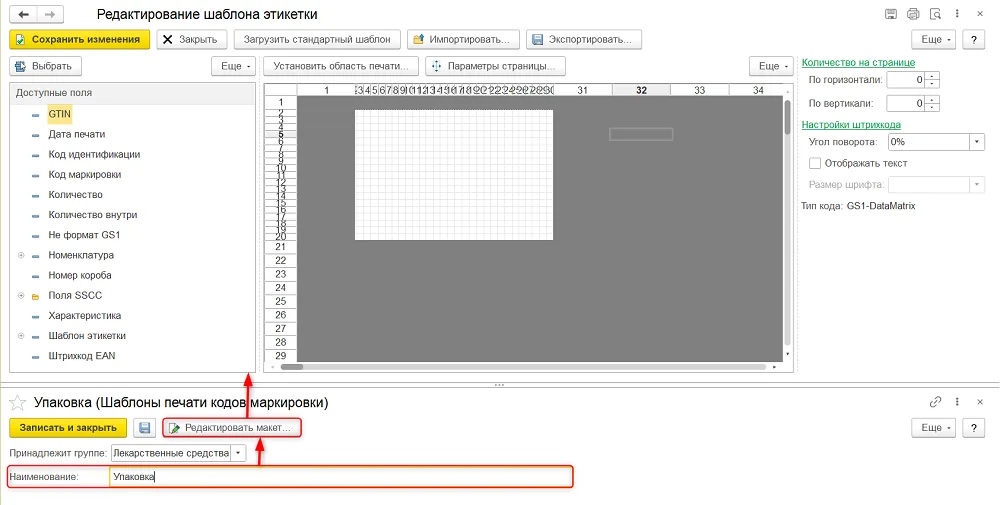
Task: Click row header 25 in the grid
Action: click(281, 301)
